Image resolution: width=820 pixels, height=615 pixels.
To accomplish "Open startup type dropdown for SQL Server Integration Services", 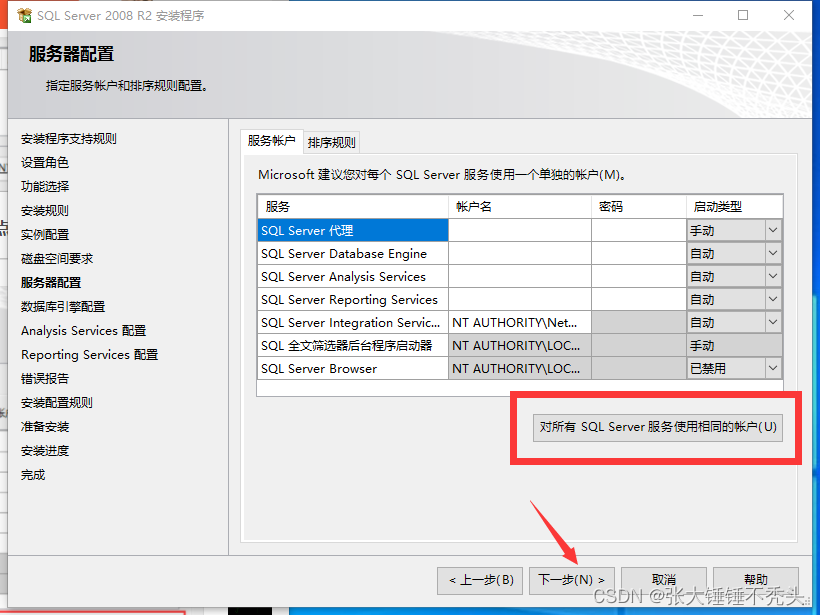I will click(772, 322).
